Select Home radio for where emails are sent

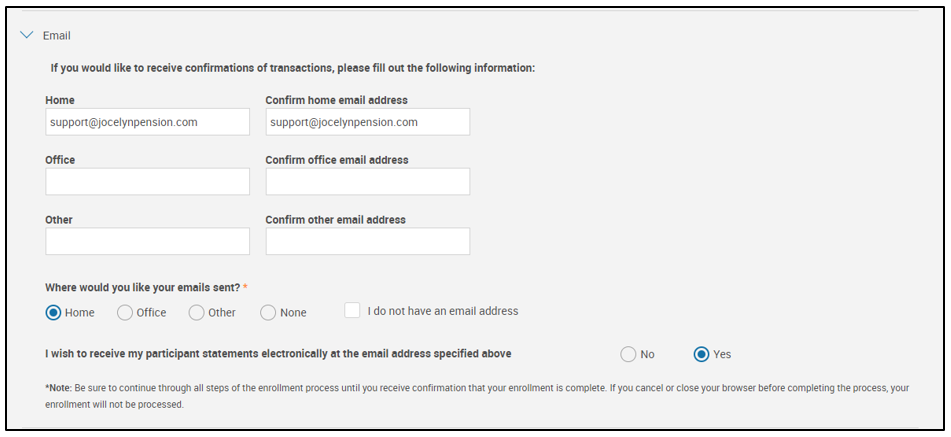[54, 312]
